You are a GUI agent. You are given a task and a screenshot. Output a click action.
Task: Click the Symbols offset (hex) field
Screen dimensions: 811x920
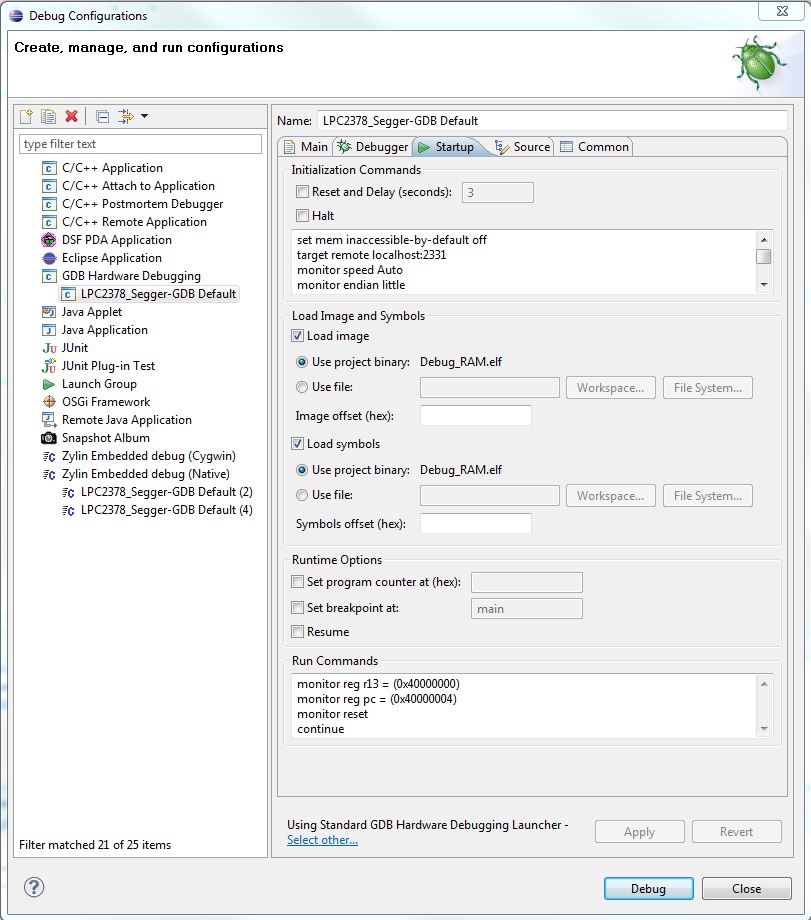tap(476, 523)
